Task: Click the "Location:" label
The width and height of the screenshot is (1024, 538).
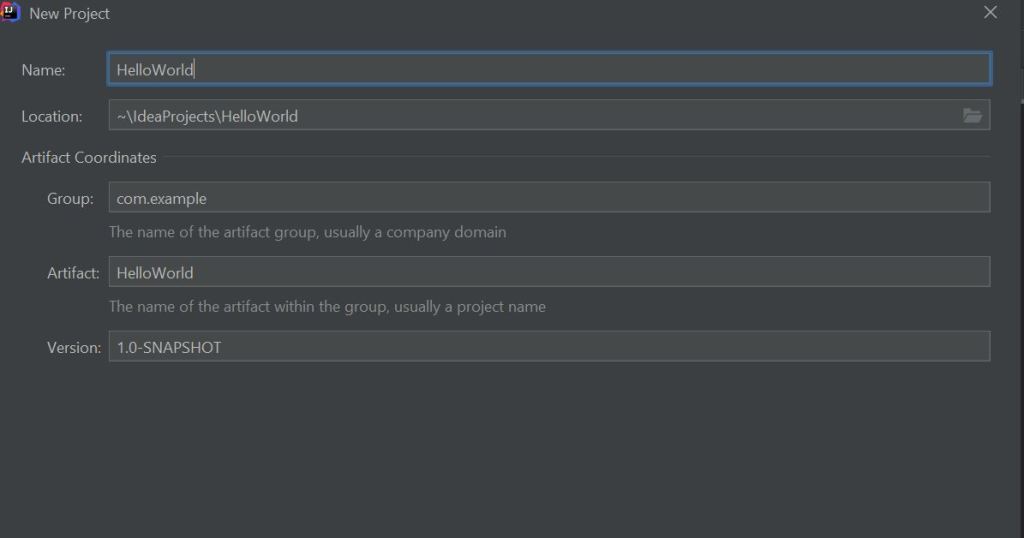Action: click(x=52, y=116)
